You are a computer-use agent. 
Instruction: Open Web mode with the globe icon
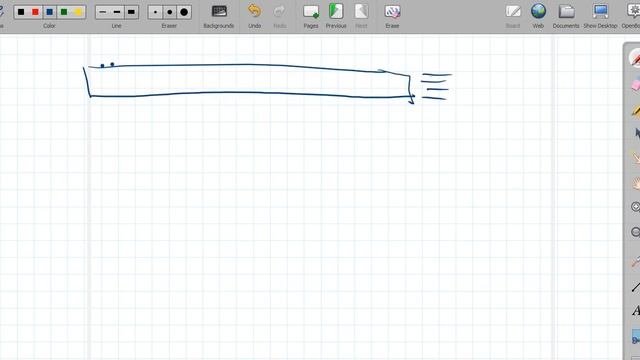(538, 16)
